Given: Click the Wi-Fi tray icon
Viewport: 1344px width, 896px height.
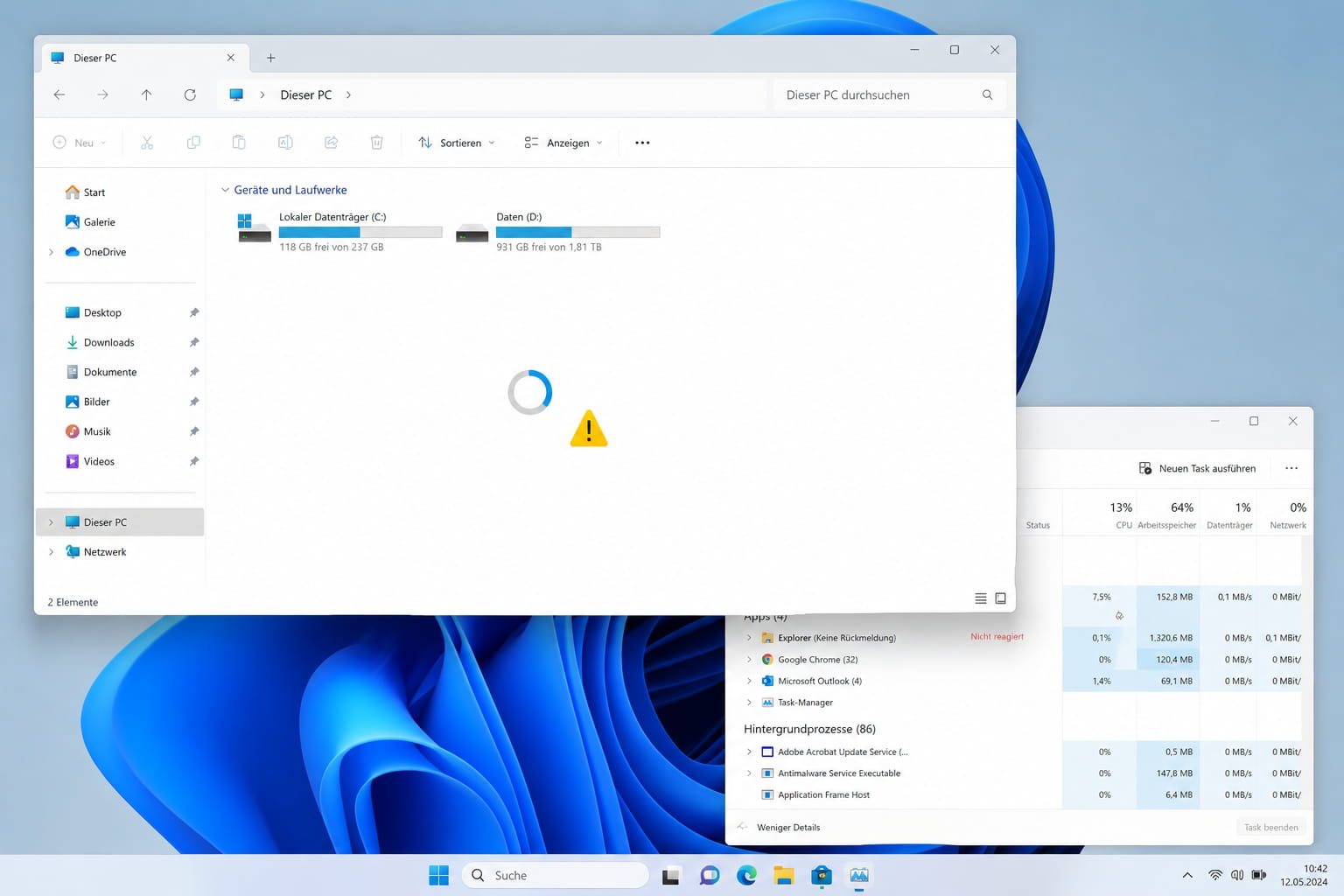Looking at the screenshot, I should coord(1215,875).
